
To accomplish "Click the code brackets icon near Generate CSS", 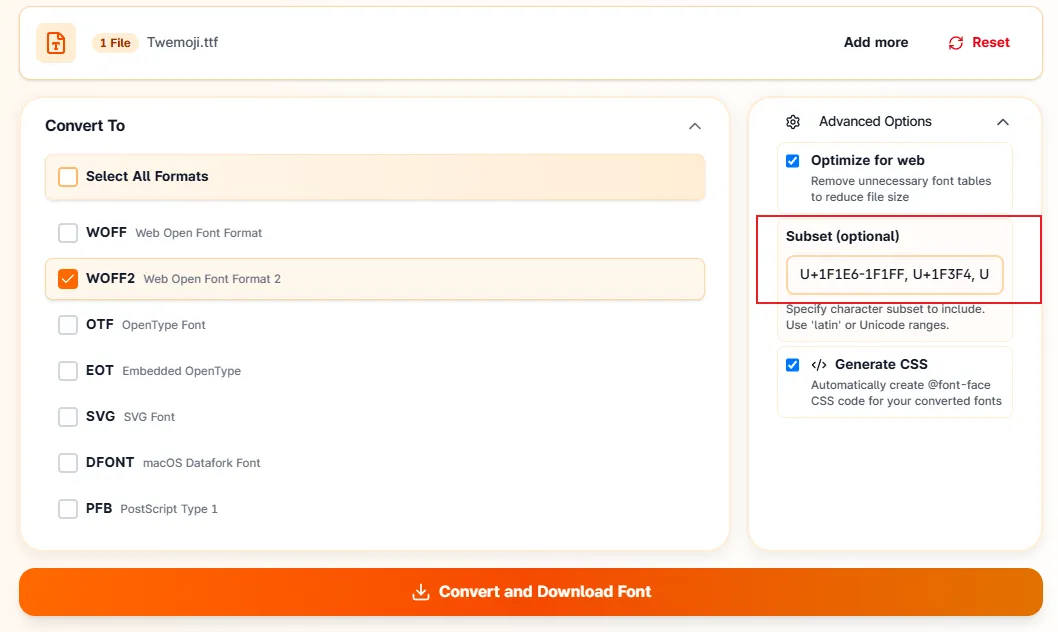I will click(x=818, y=365).
